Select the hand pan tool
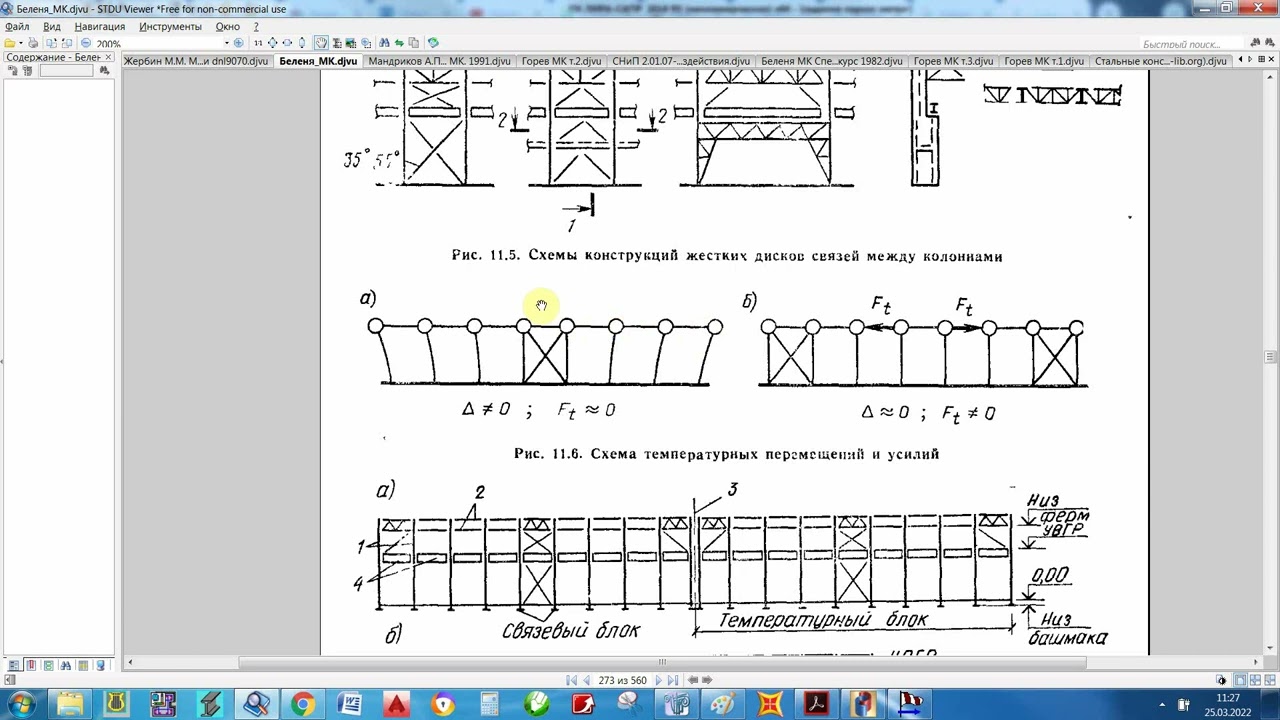This screenshot has height=720, width=1280. click(x=321, y=43)
